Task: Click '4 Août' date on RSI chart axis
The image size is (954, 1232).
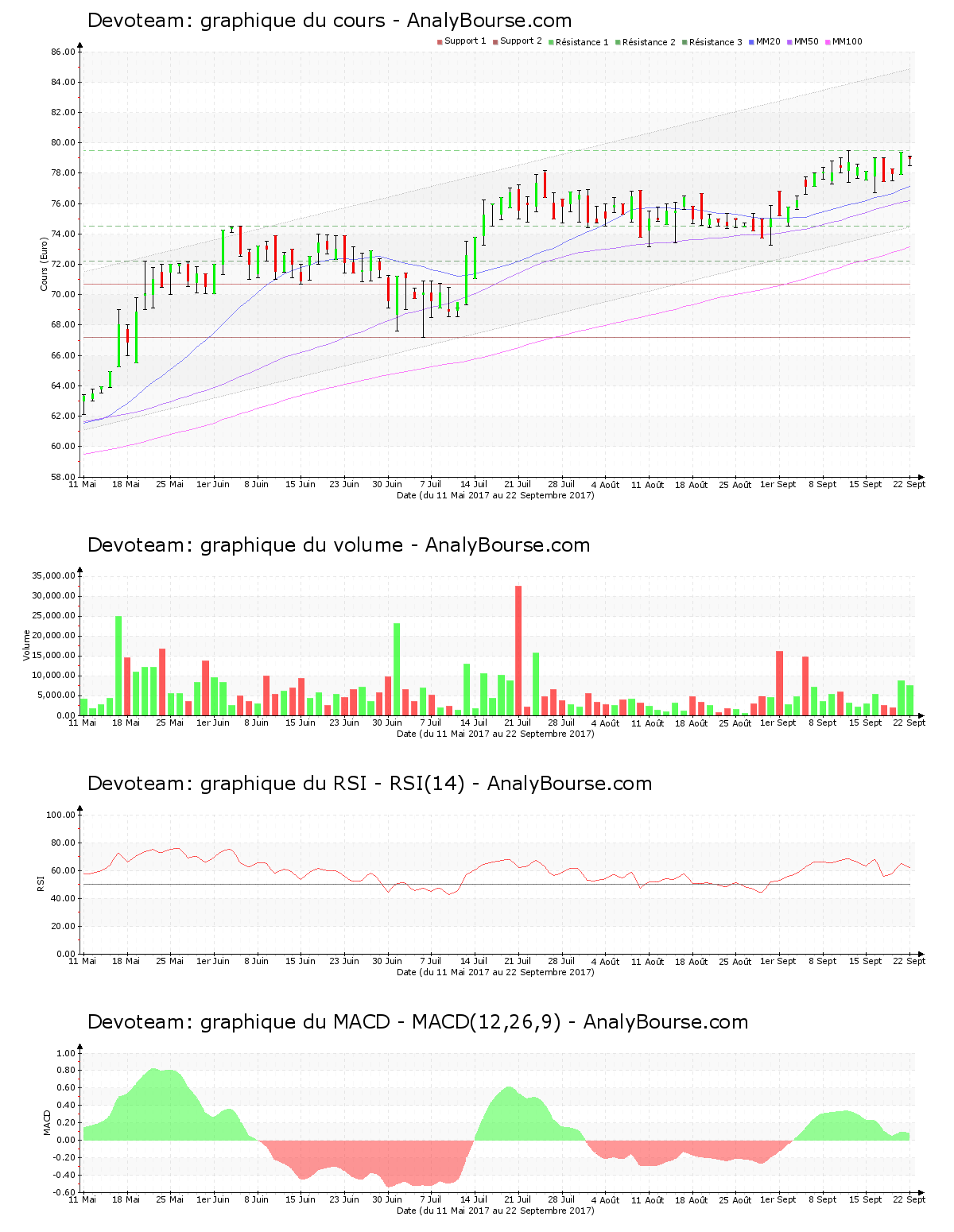Action: pos(605,961)
